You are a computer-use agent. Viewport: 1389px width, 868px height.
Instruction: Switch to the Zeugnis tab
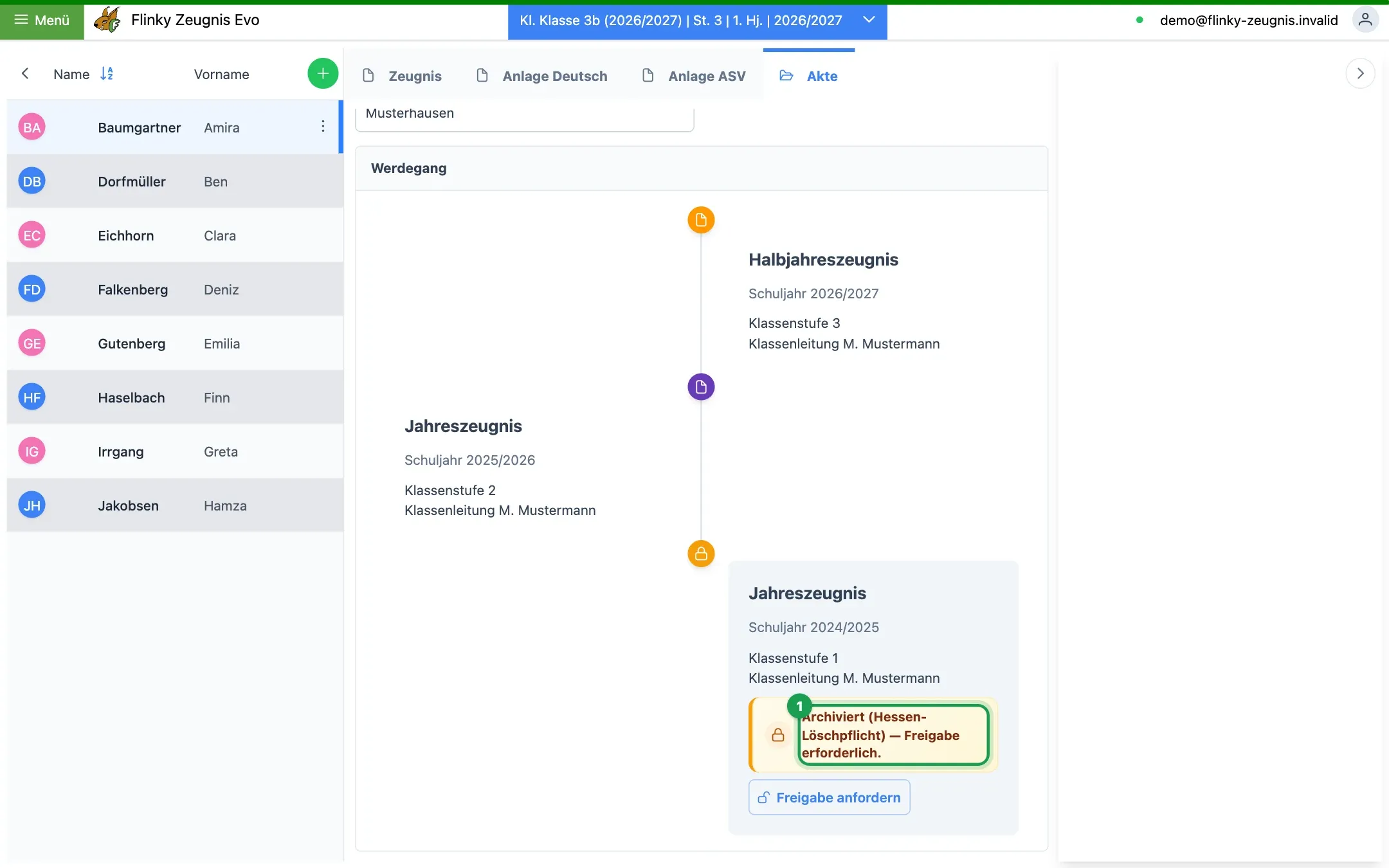point(402,76)
